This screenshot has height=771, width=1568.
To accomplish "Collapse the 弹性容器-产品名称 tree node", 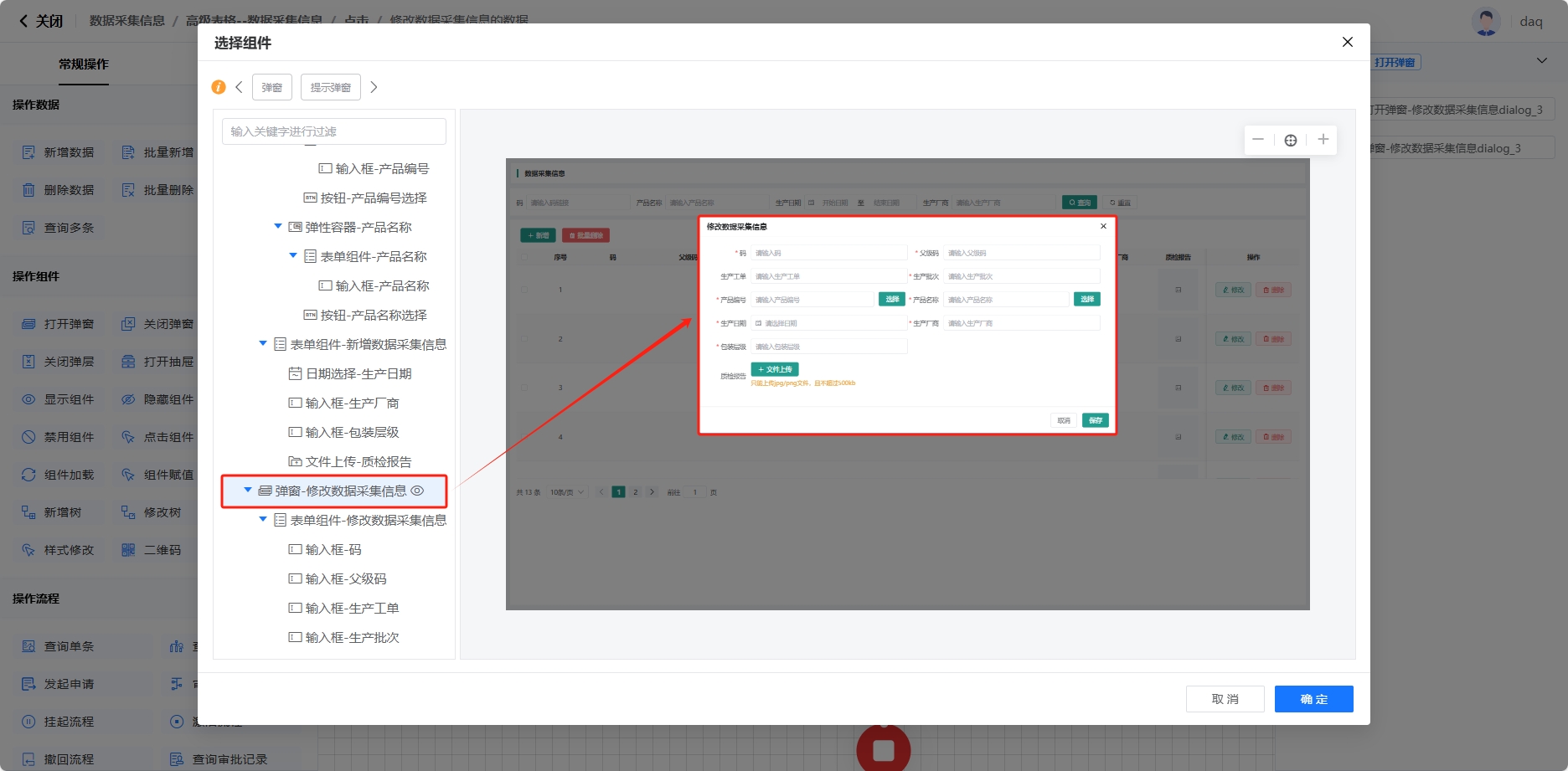I will coord(278,227).
